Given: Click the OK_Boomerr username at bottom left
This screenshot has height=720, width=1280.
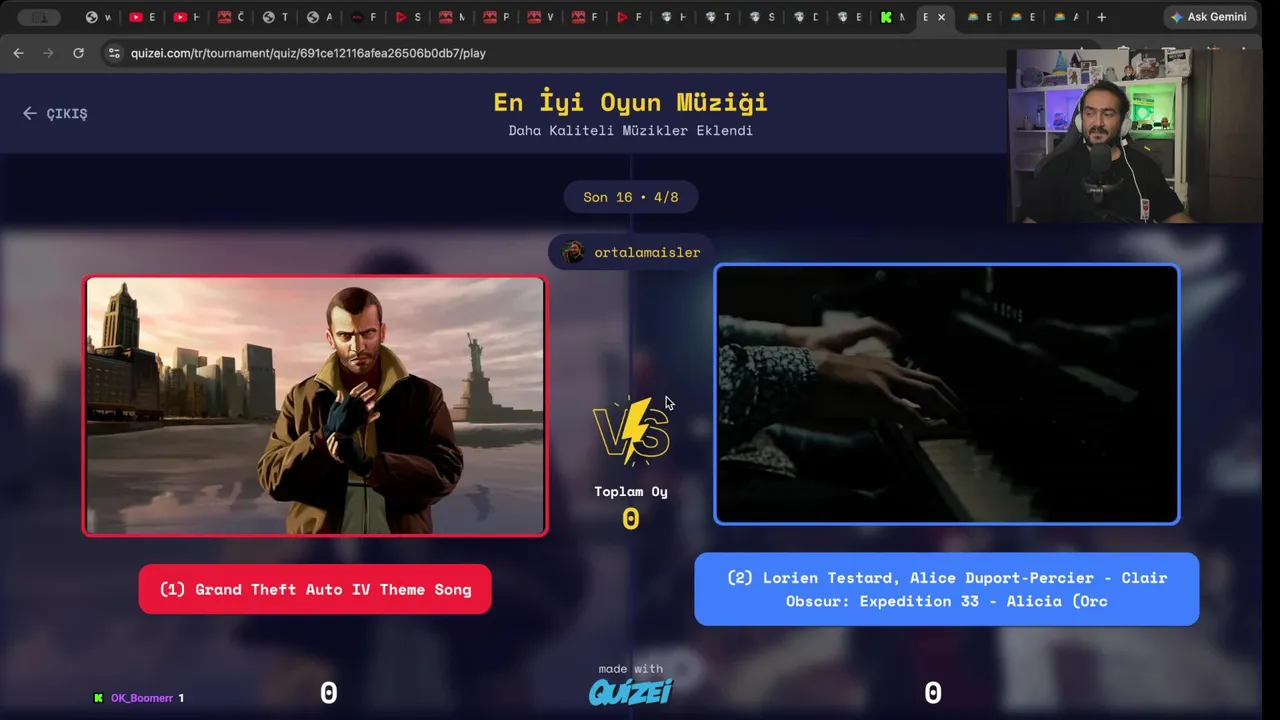Looking at the screenshot, I should pos(142,698).
